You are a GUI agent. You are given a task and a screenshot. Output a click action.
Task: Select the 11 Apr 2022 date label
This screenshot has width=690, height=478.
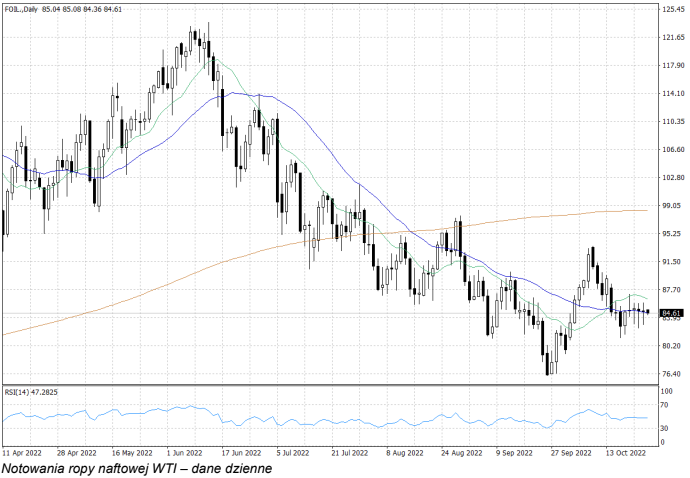coord(23,451)
